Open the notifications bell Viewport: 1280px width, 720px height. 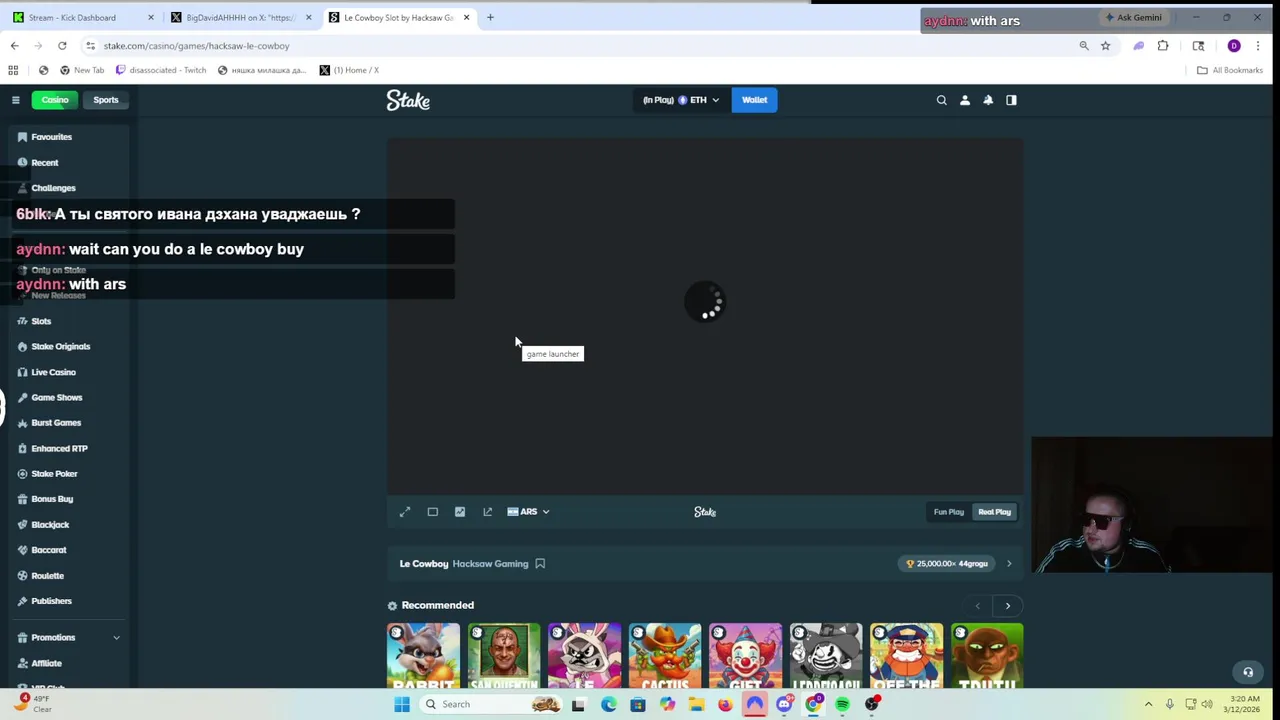click(988, 100)
